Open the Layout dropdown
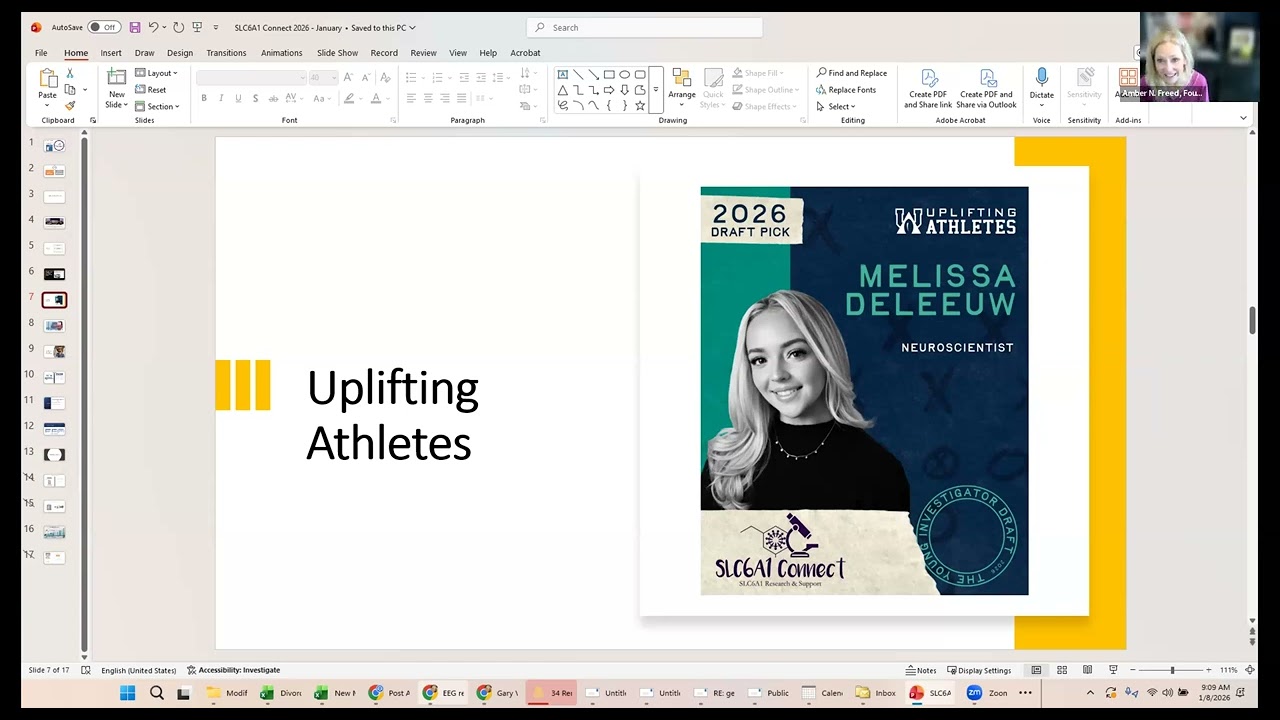The image size is (1280, 720). click(x=156, y=73)
